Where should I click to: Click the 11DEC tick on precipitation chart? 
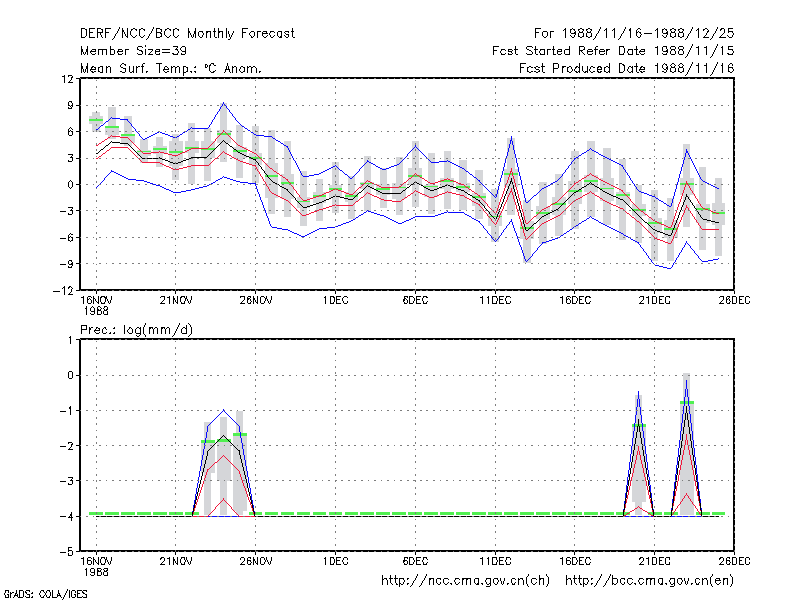495,562
